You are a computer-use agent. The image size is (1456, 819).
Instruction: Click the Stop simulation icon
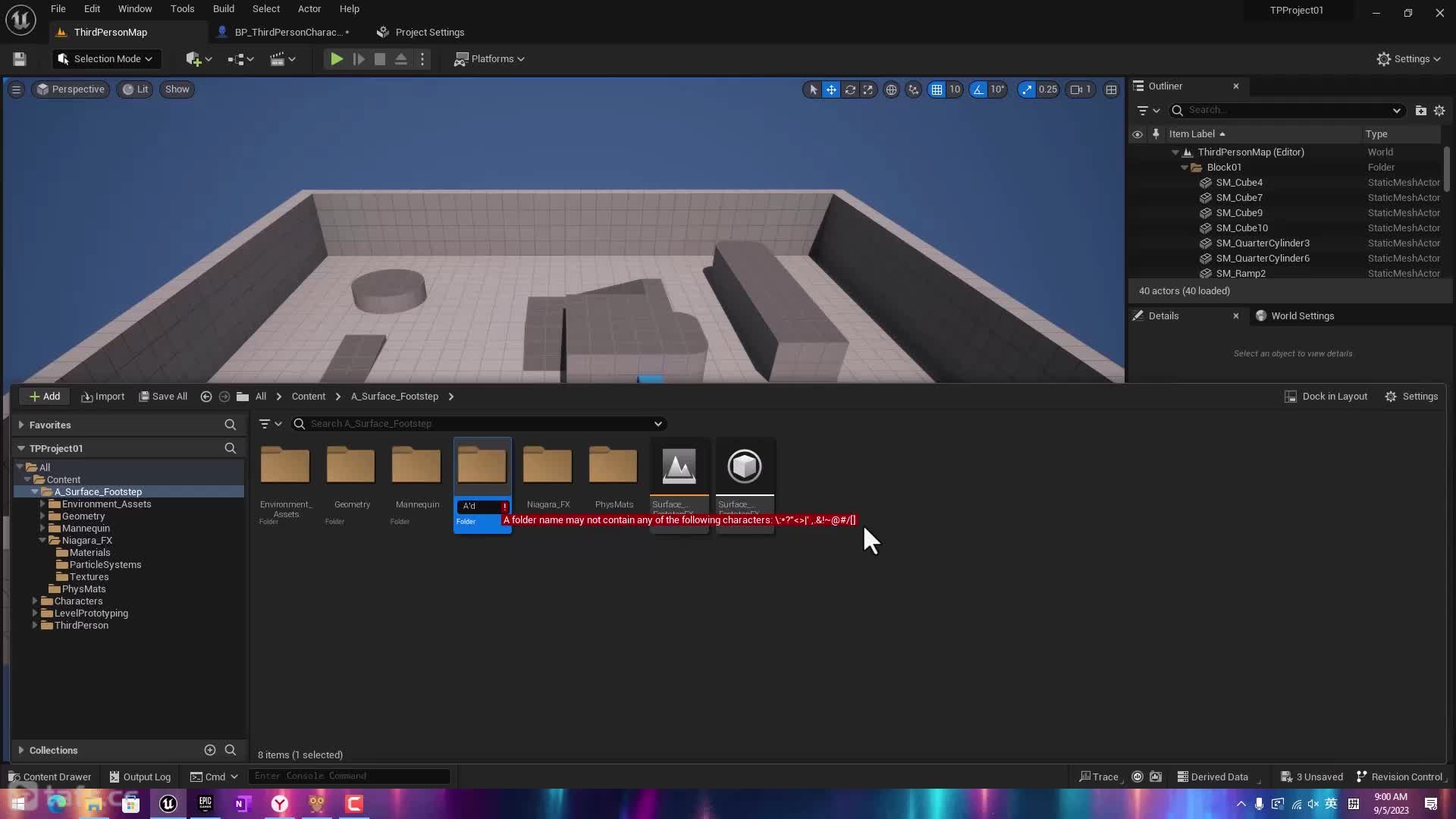[380, 59]
